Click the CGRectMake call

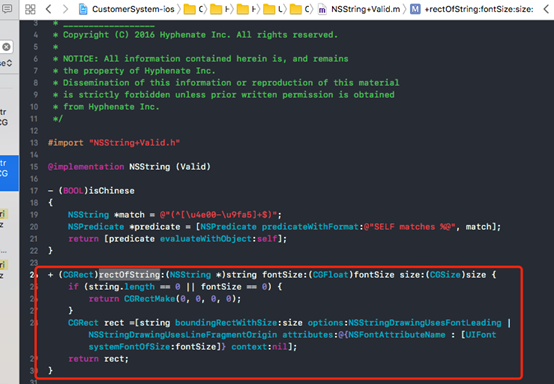(149, 299)
